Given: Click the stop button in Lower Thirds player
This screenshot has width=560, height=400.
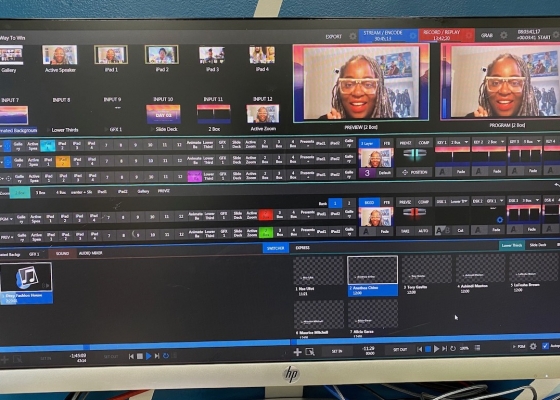Looking at the screenshot, I should [428, 349].
